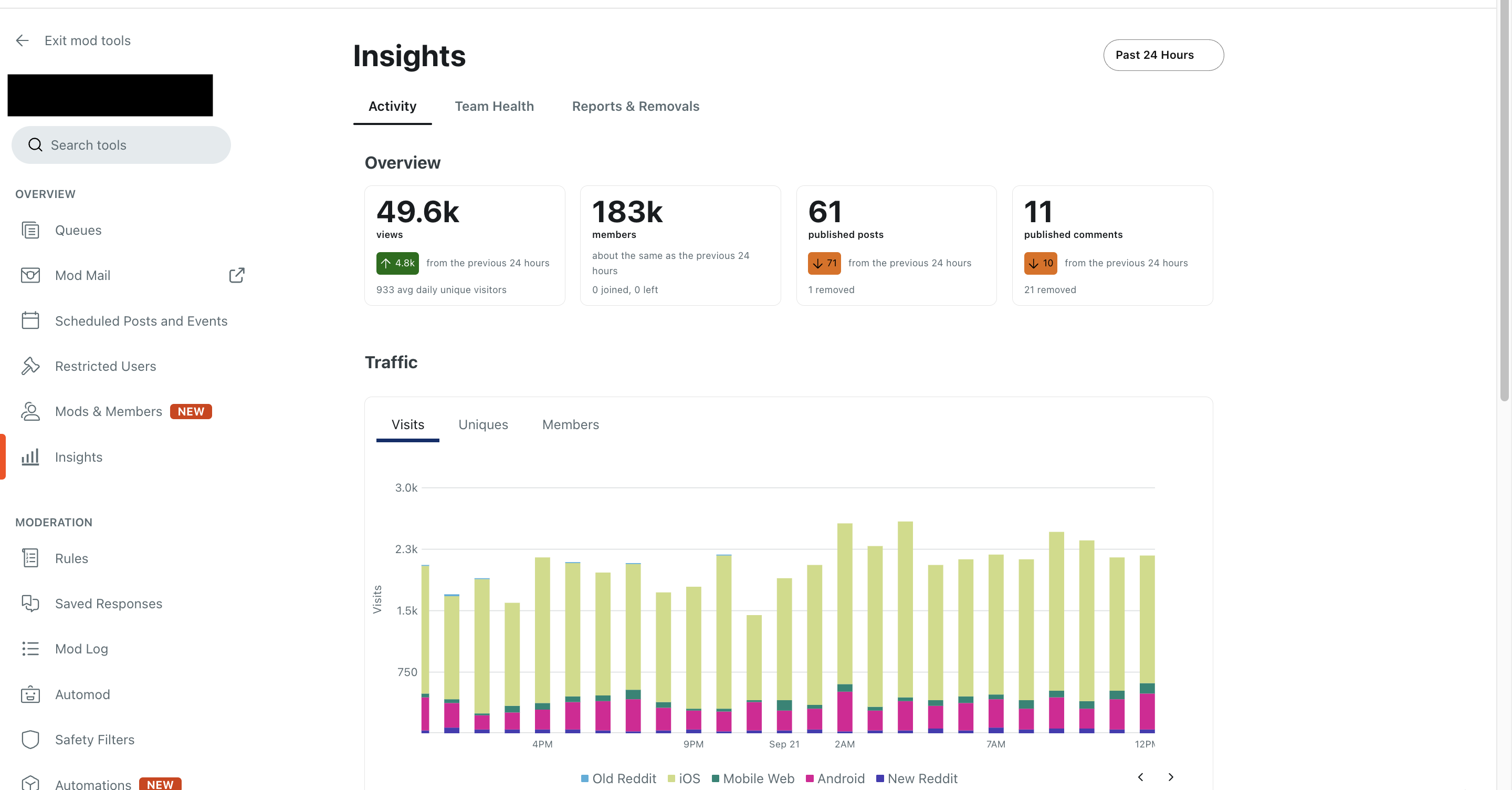Open the Queues icon in sidebar
This screenshot has height=790, width=1512.
click(x=30, y=230)
